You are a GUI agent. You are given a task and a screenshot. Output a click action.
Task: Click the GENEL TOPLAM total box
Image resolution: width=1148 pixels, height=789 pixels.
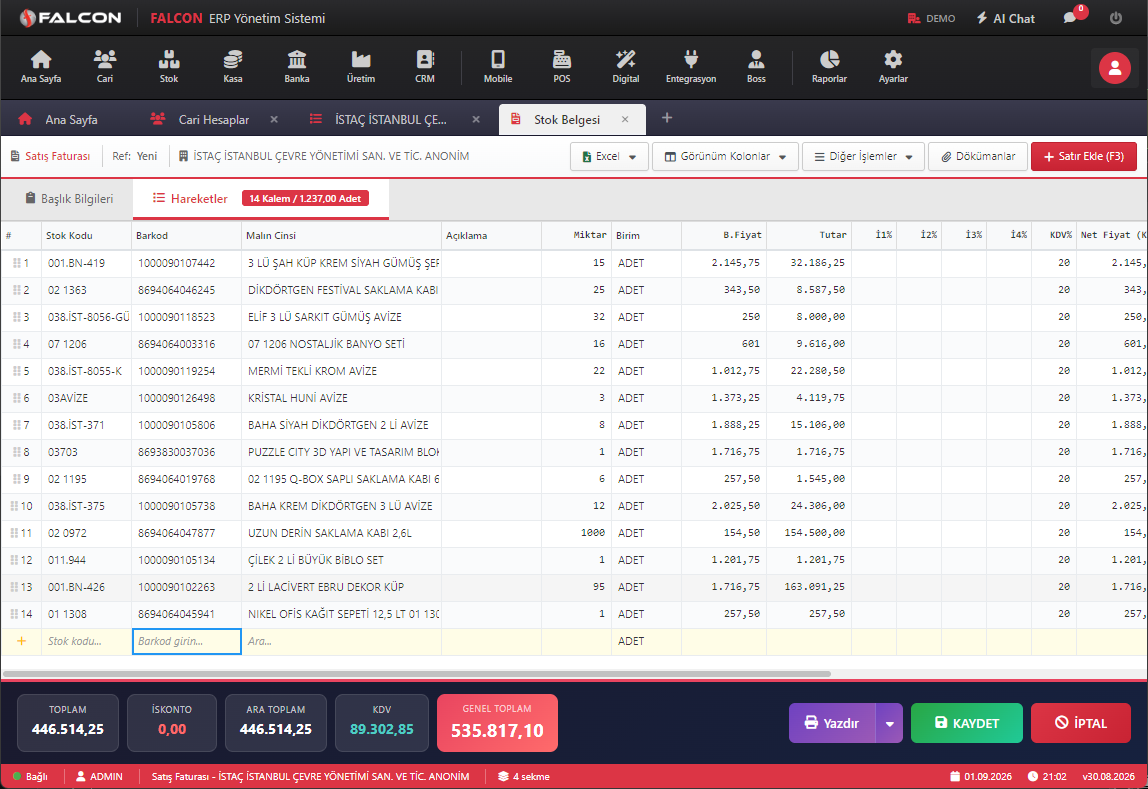pos(497,723)
